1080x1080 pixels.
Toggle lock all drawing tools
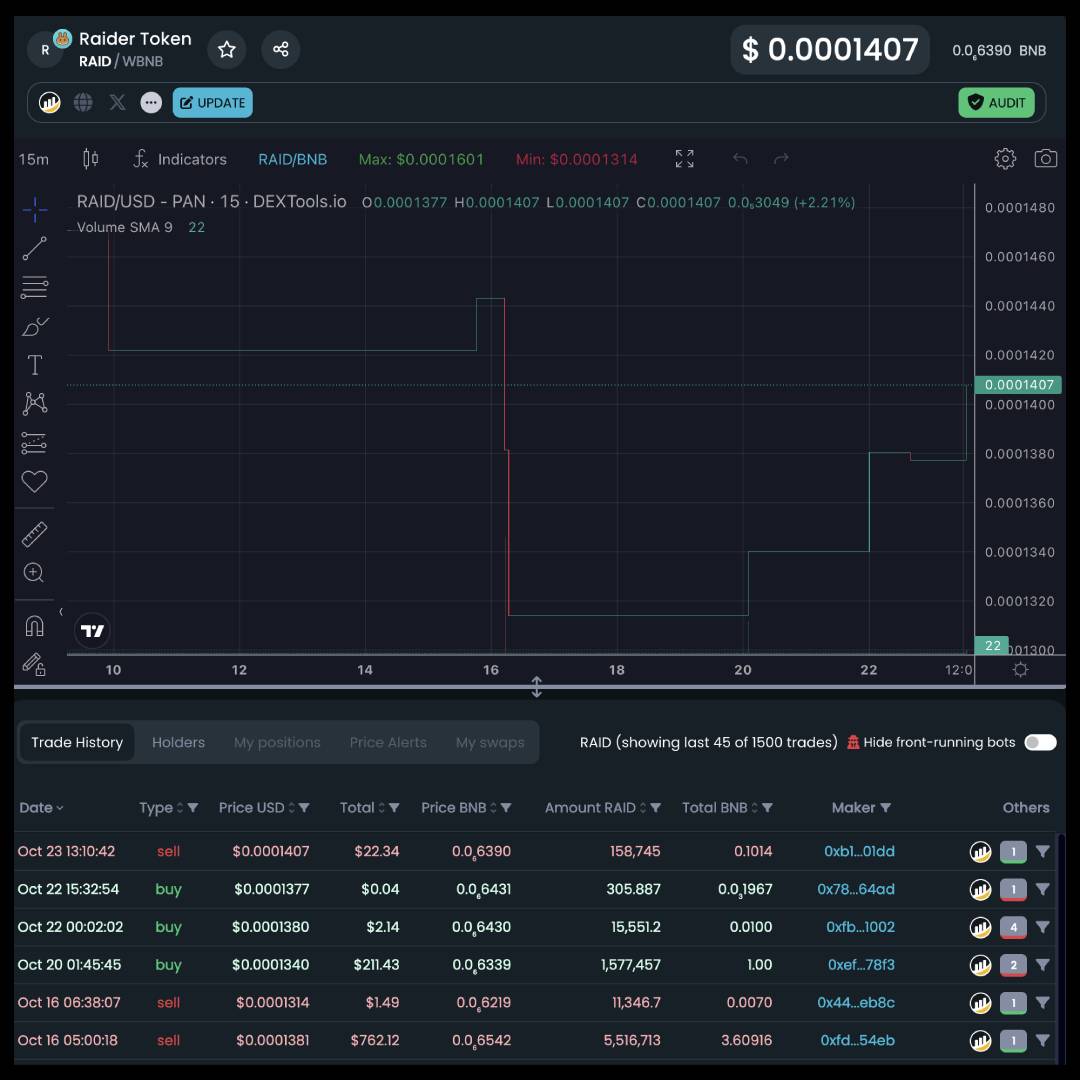(x=34, y=664)
